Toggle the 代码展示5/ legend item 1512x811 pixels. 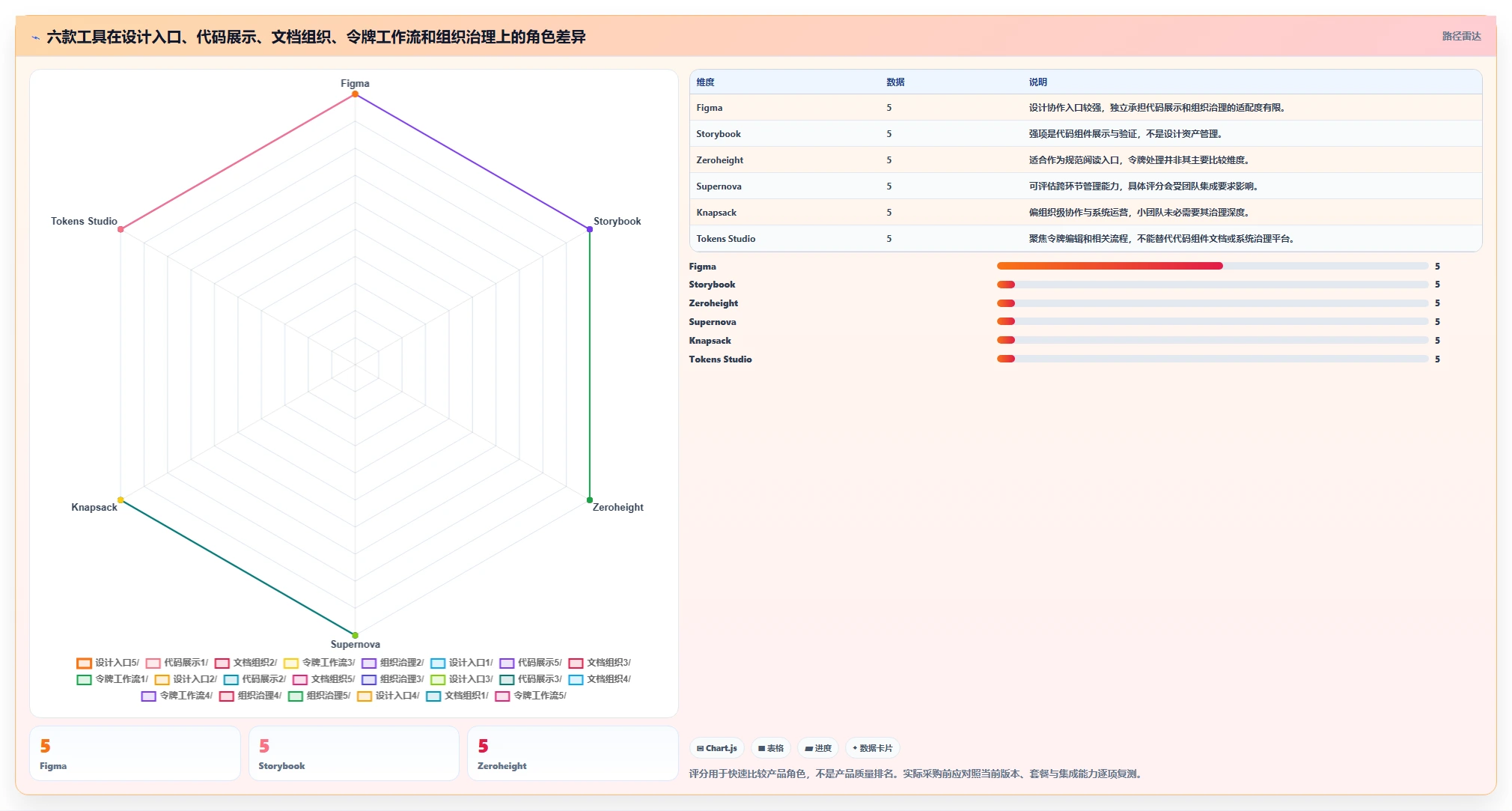click(x=531, y=663)
